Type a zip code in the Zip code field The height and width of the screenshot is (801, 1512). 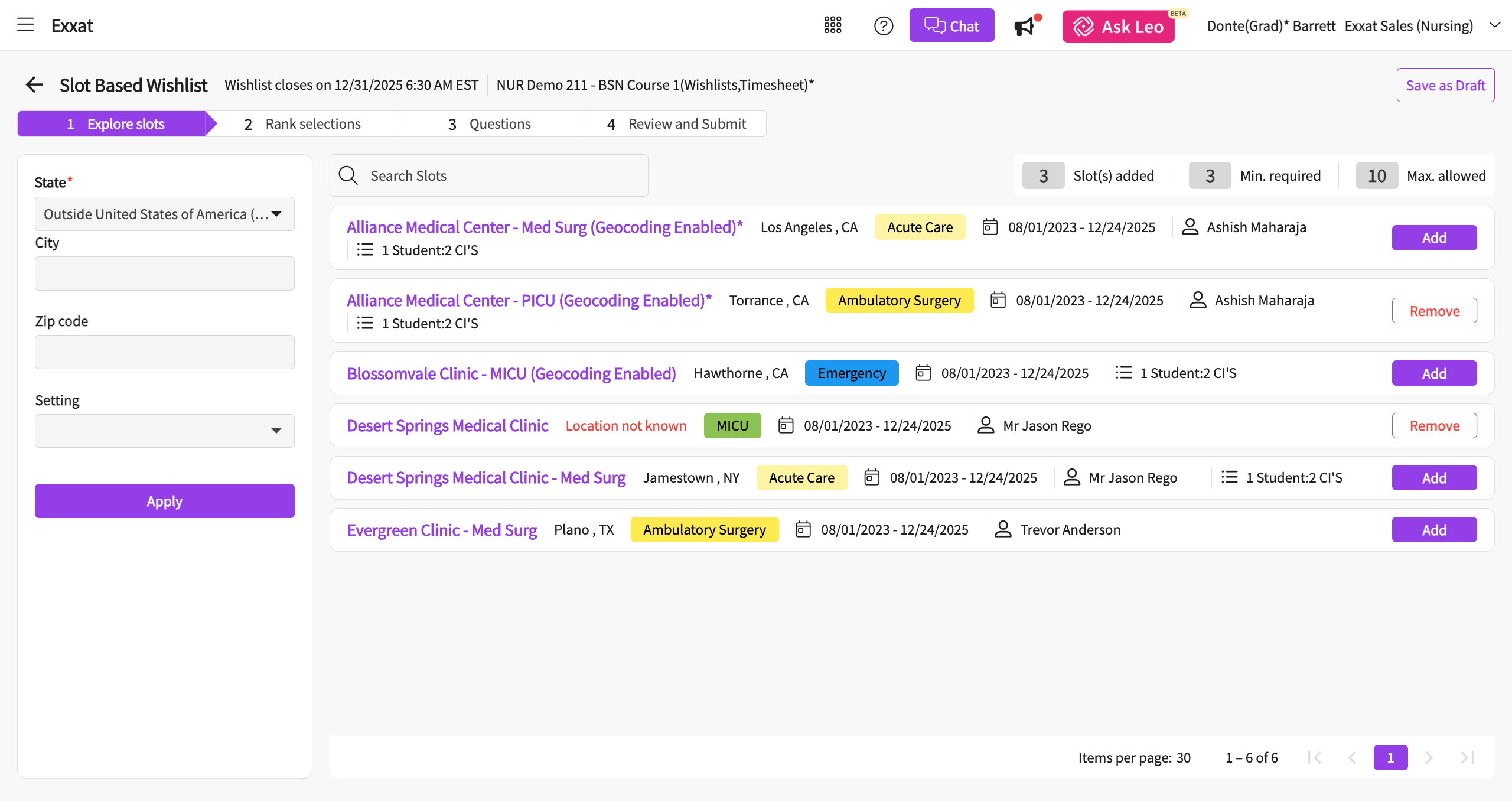point(164,351)
